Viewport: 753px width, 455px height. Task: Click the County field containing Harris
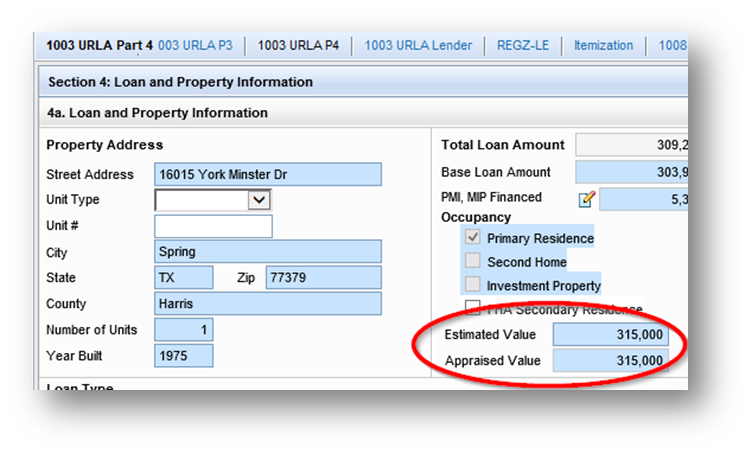click(x=268, y=304)
